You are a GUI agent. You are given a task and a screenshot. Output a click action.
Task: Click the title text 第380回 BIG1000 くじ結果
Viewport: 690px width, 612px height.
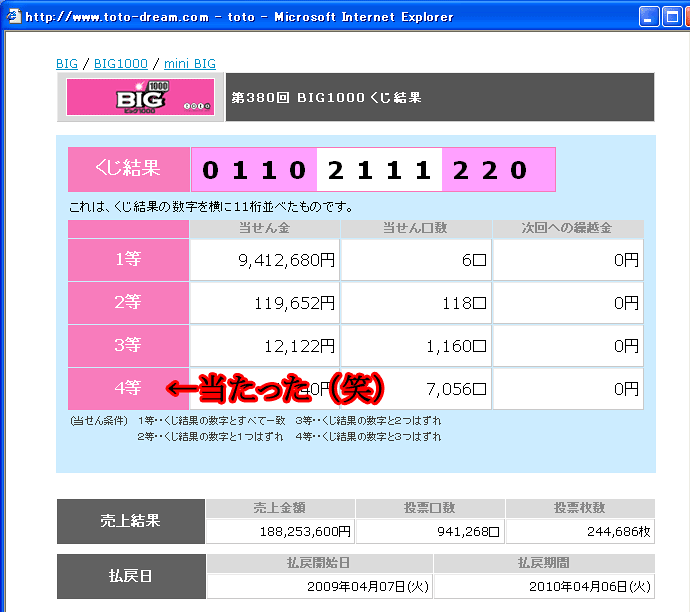point(326,97)
